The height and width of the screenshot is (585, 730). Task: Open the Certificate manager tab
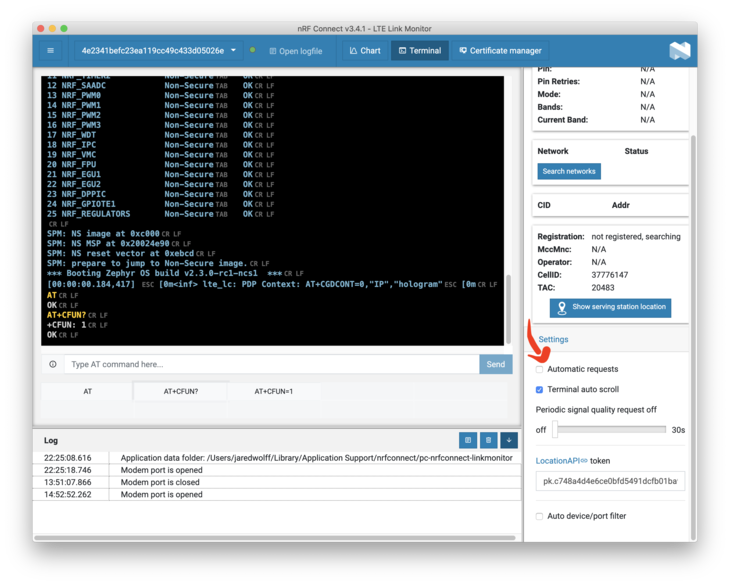click(x=500, y=51)
